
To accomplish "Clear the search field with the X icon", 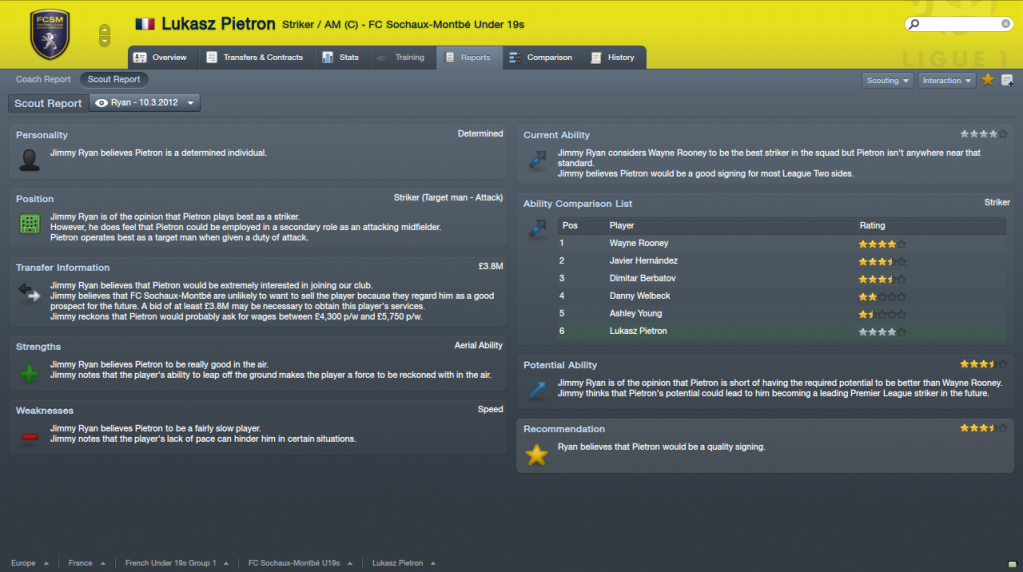I will (1005, 24).
